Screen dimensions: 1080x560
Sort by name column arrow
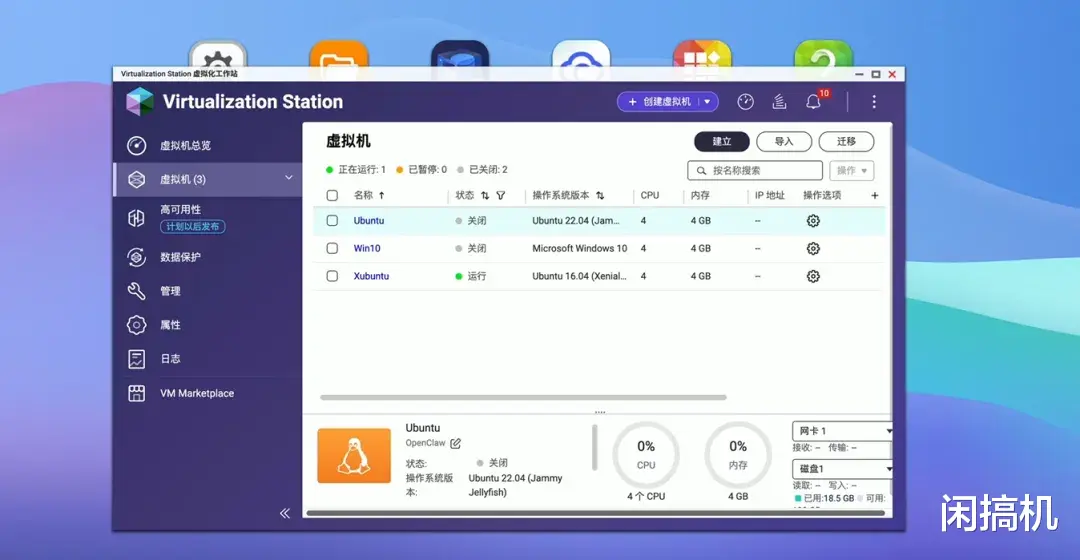point(382,196)
